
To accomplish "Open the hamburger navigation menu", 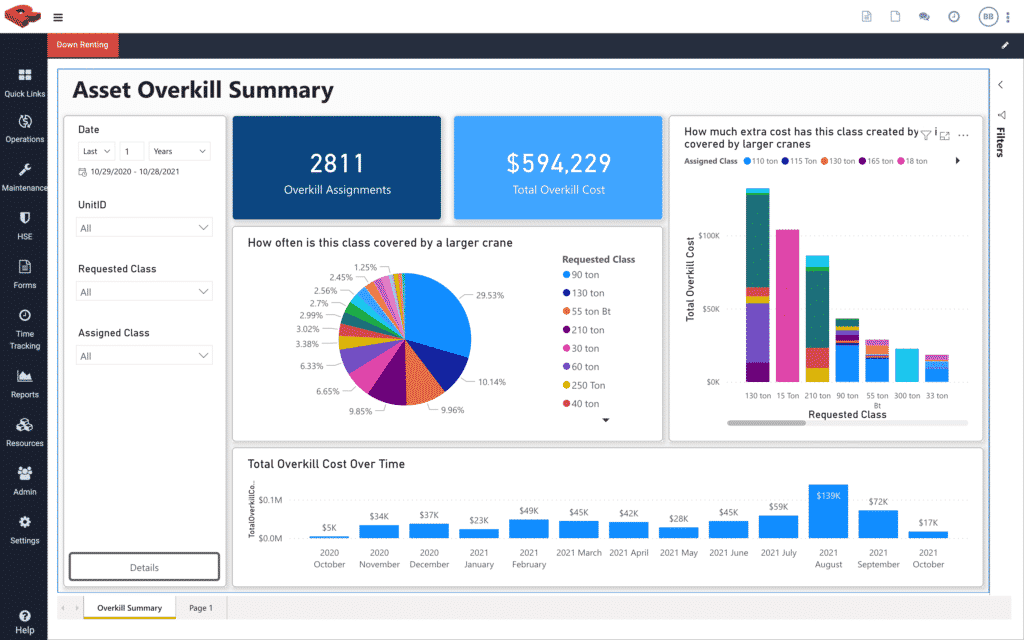I will (58, 17).
